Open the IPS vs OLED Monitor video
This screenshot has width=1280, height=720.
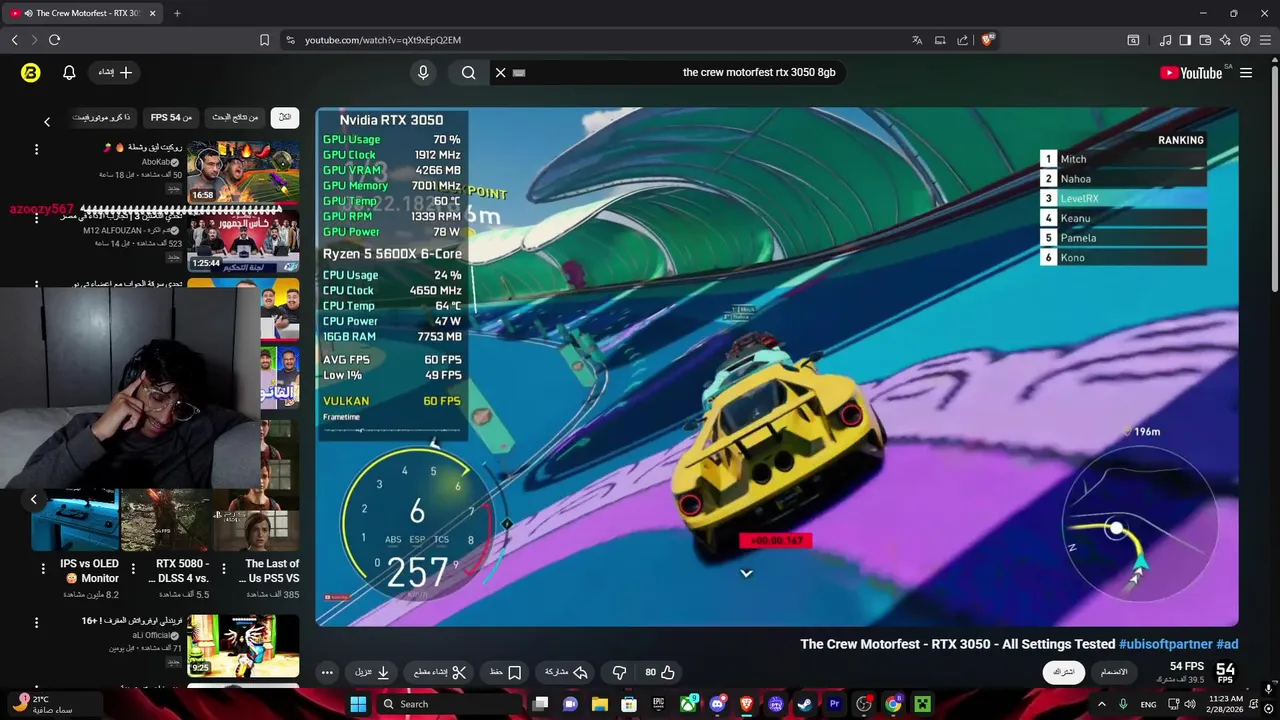75,519
